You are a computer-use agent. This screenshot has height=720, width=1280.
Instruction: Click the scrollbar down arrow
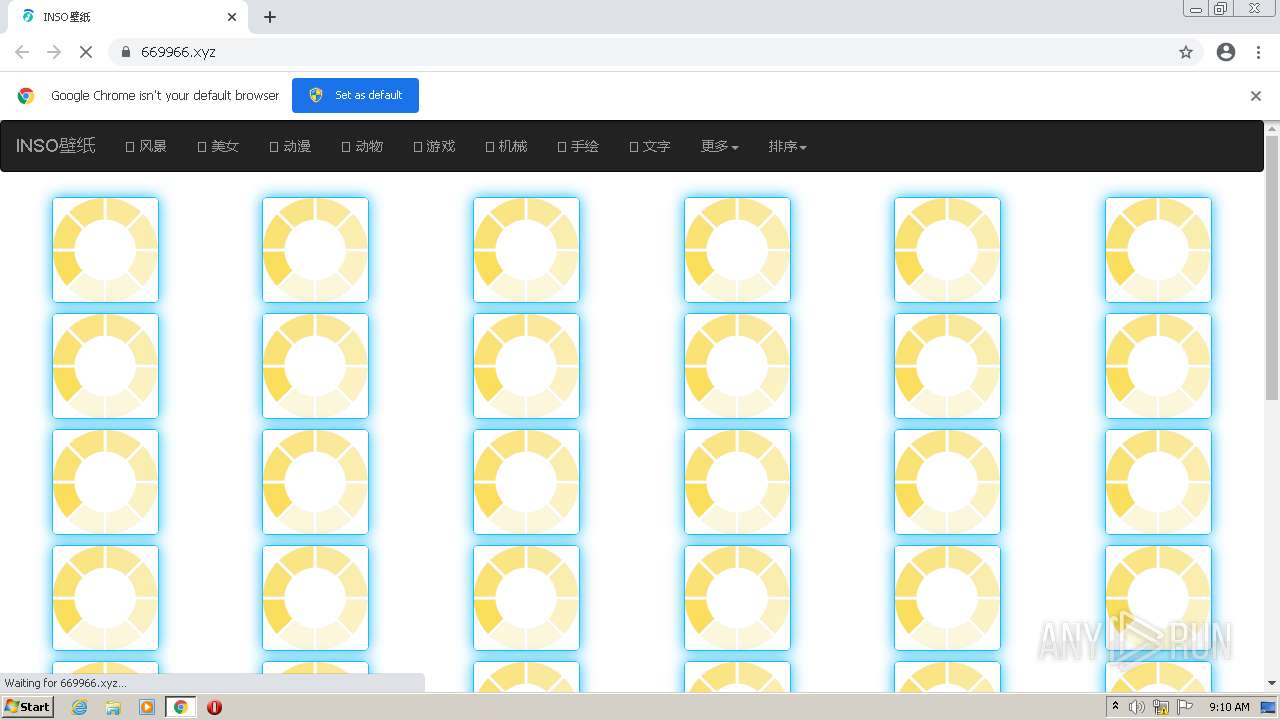coord(1272,683)
